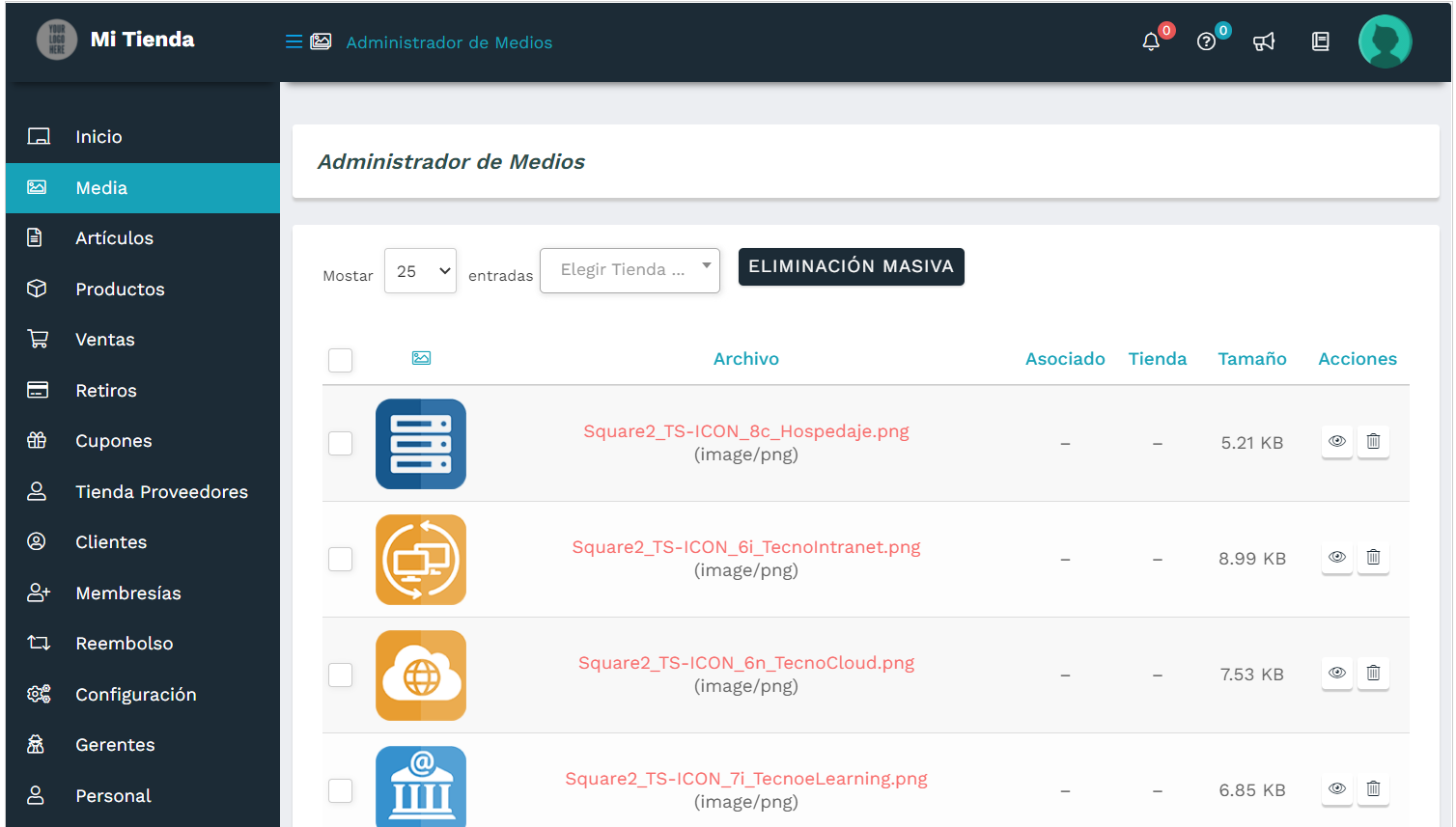Expand the Elegir Tienda dropdown
The height and width of the screenshot is (827, 1456).
pos(630,270)
